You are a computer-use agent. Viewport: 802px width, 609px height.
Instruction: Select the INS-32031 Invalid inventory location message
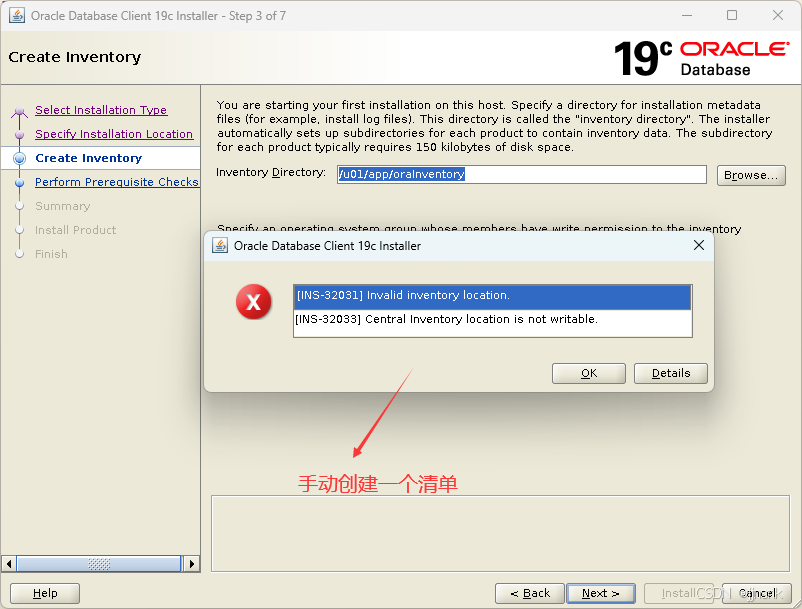click(x=493, y=297)
